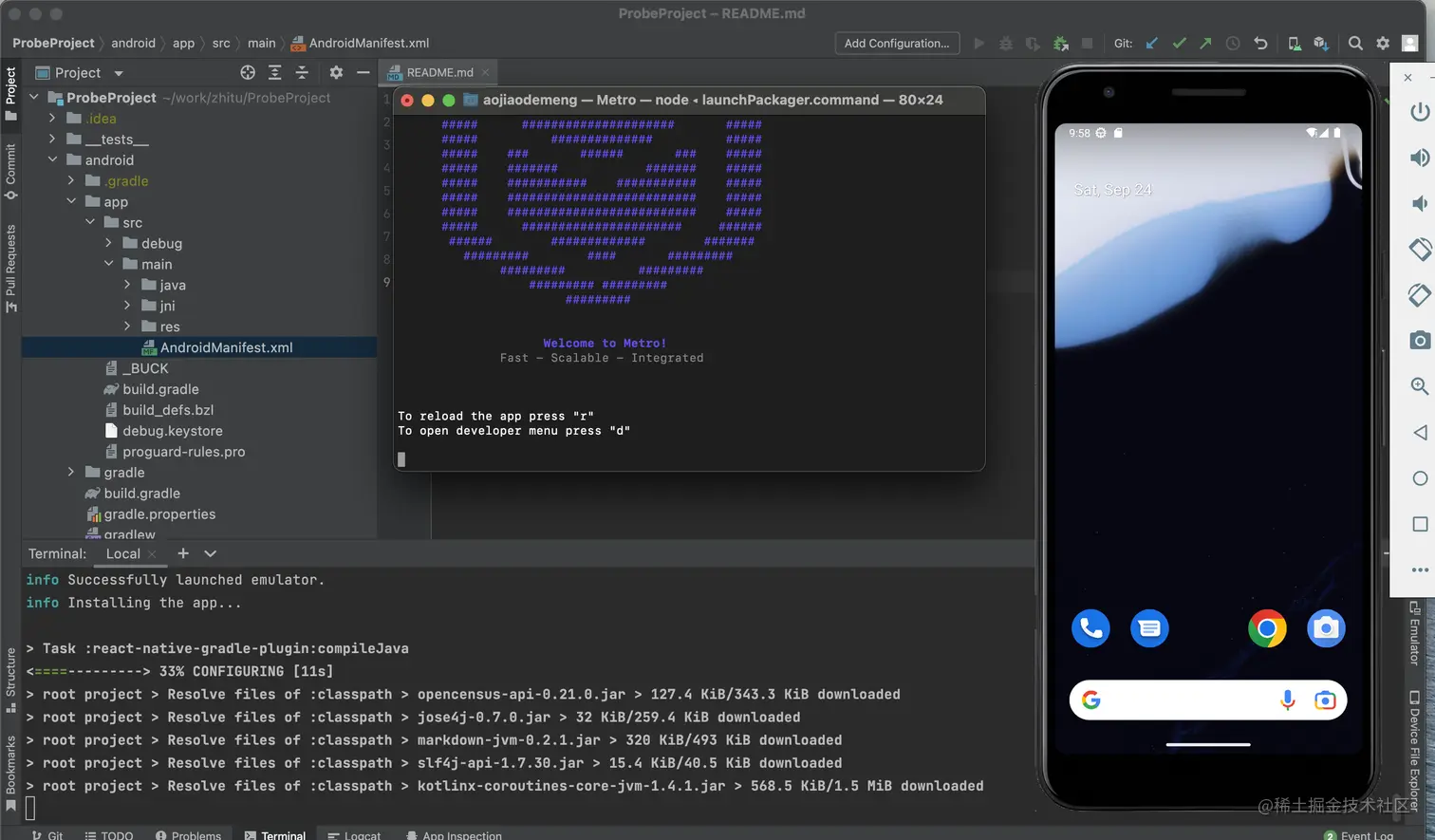Click Git Update Project arrow icon
This screenshot has width=1435, height=840.
pyautogui.click(x=1151, y=43)
